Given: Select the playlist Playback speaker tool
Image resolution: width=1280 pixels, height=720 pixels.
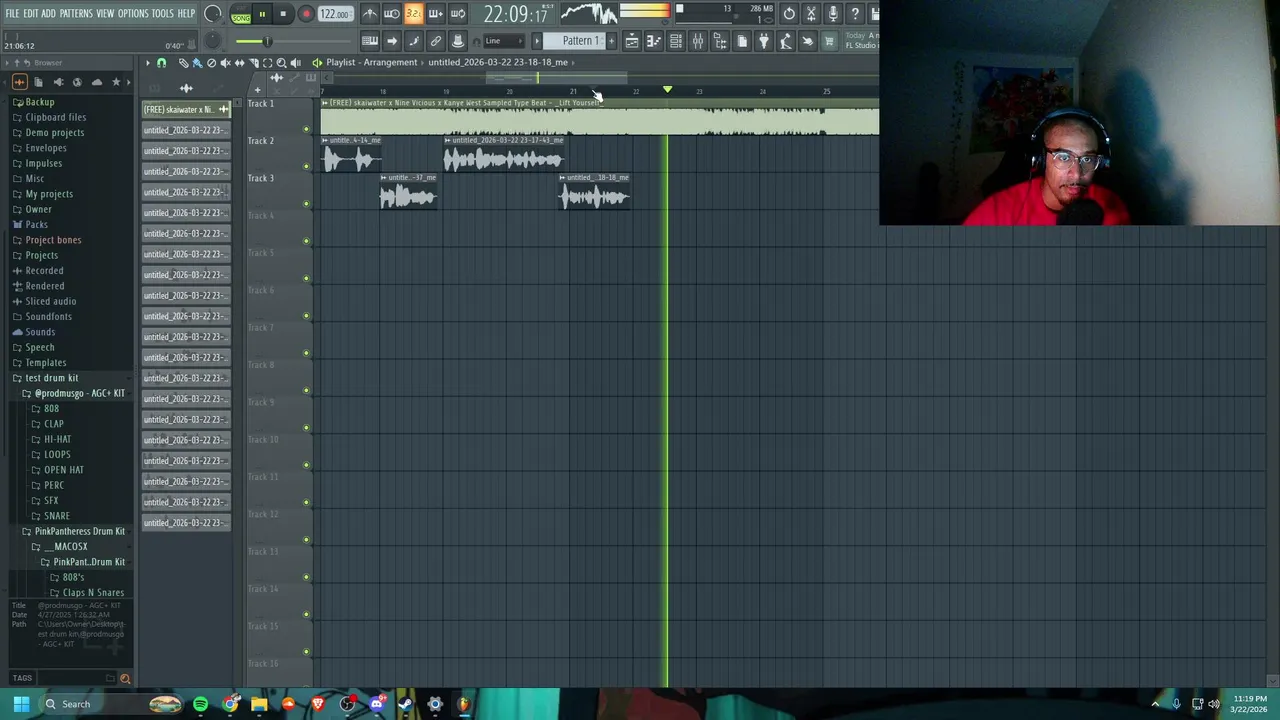Looking at the screenshot, I should pos(295,62).
